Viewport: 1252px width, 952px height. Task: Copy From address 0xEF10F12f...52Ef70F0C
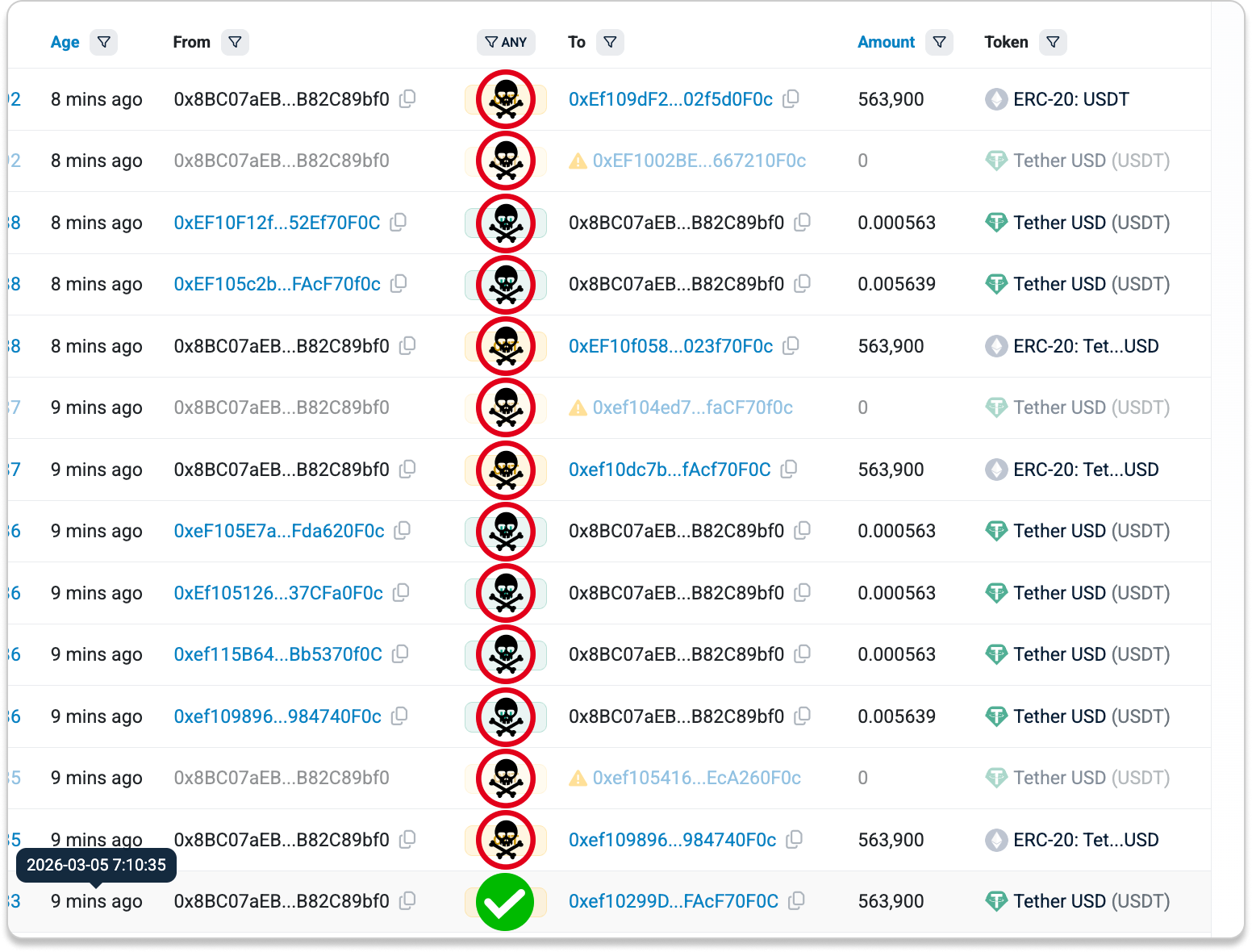[x=399, y=222]
